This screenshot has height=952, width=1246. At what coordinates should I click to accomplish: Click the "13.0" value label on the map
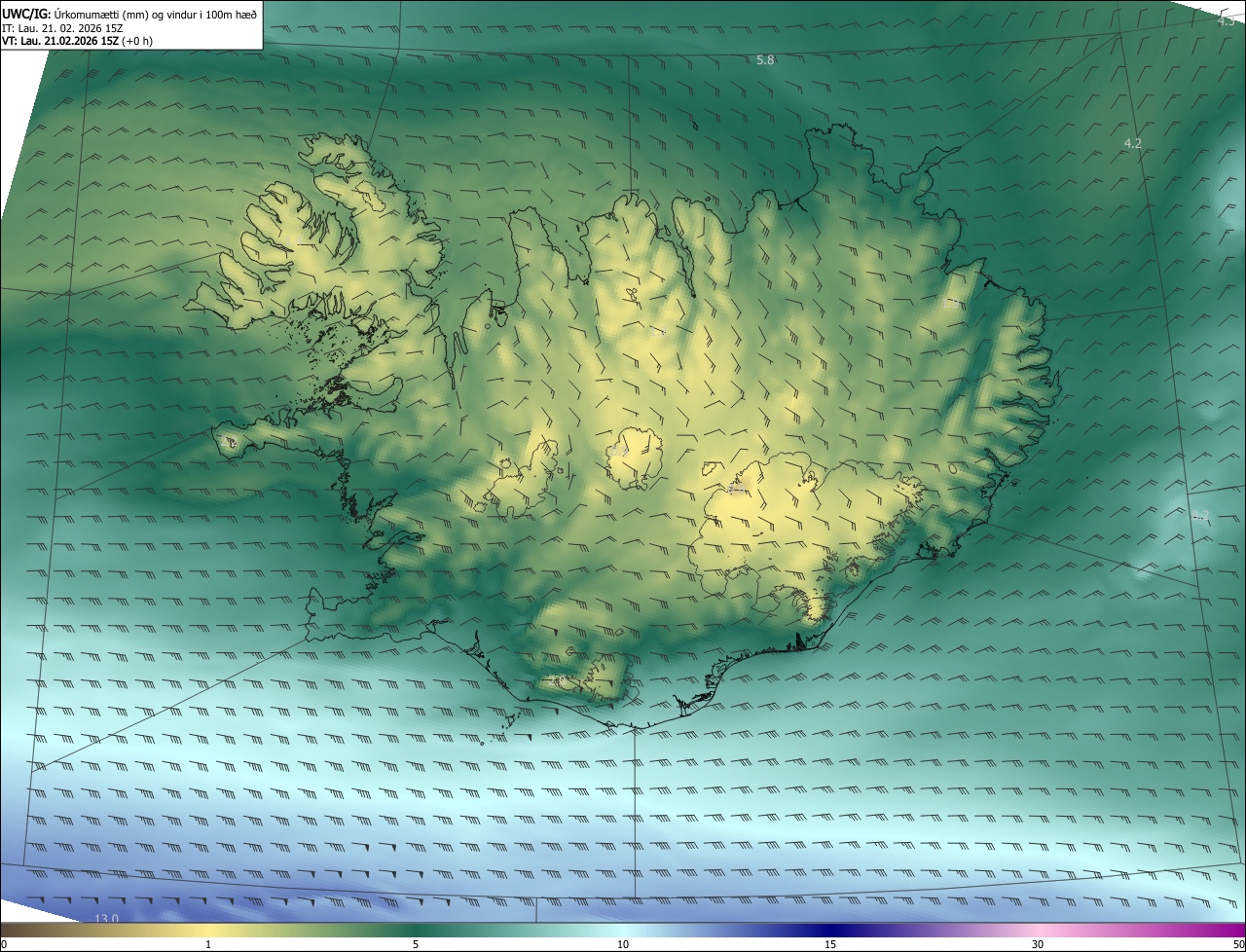point(106,919)
